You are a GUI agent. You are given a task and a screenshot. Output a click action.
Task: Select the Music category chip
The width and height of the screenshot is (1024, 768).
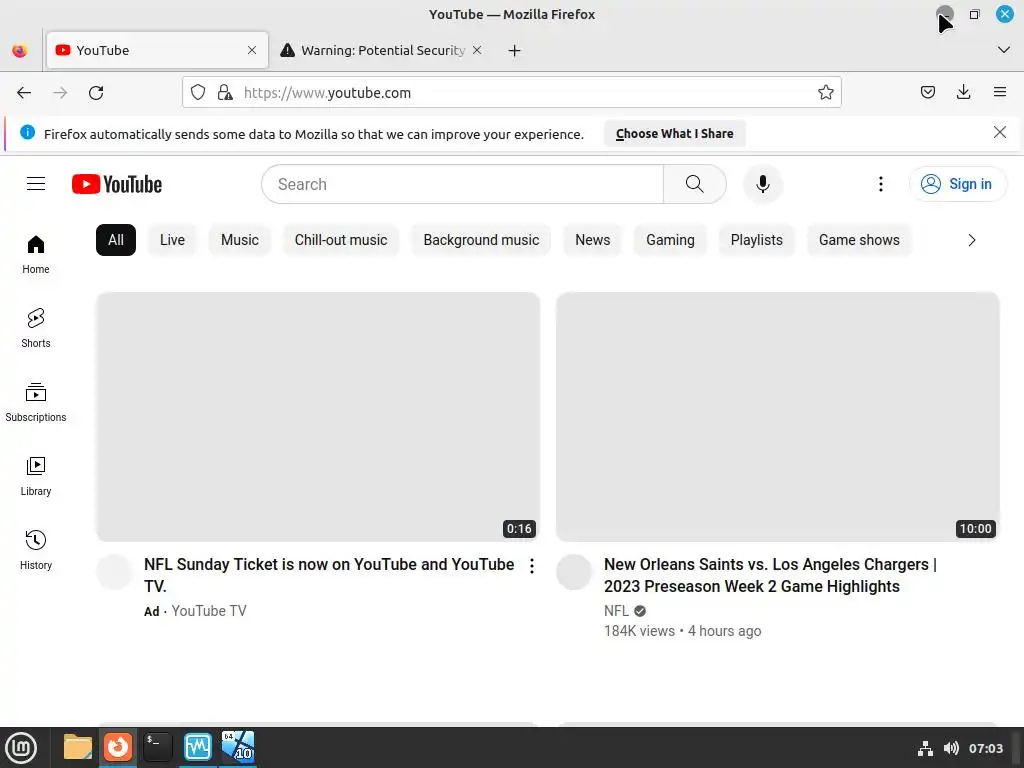(x=240, y=240)
